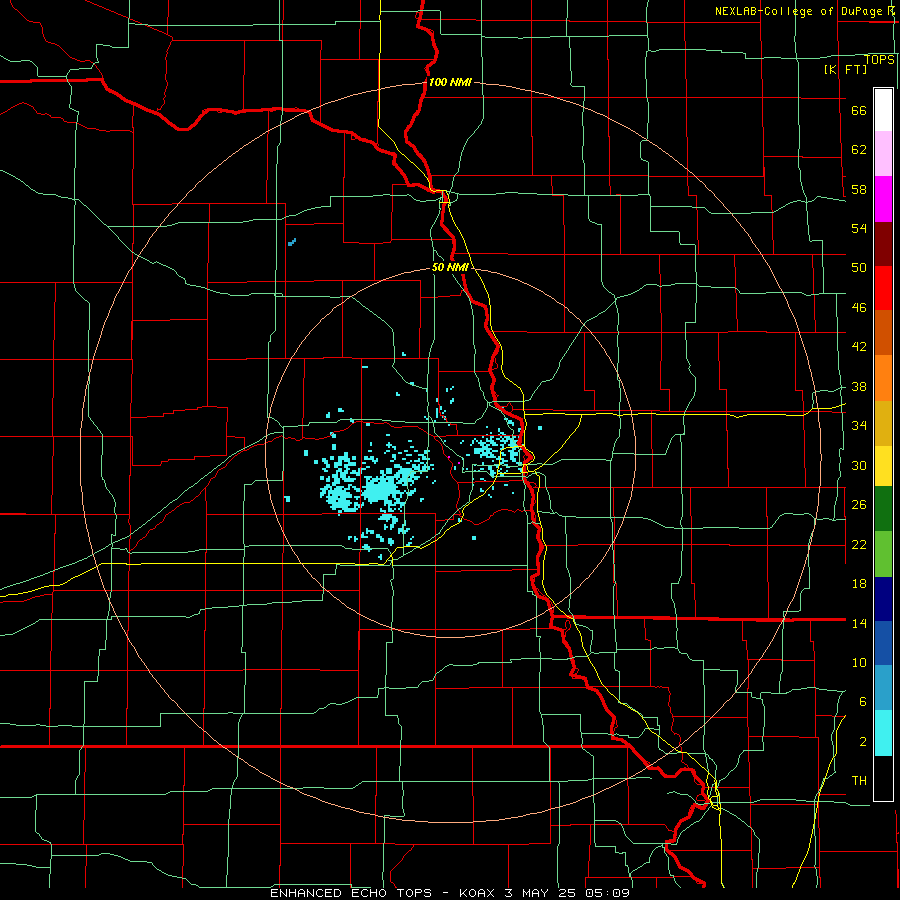Image resolution: width=900 pixels, height=900 pixels.
Task: Click the TH threshold legend label
Action: [x=859, y=780]
